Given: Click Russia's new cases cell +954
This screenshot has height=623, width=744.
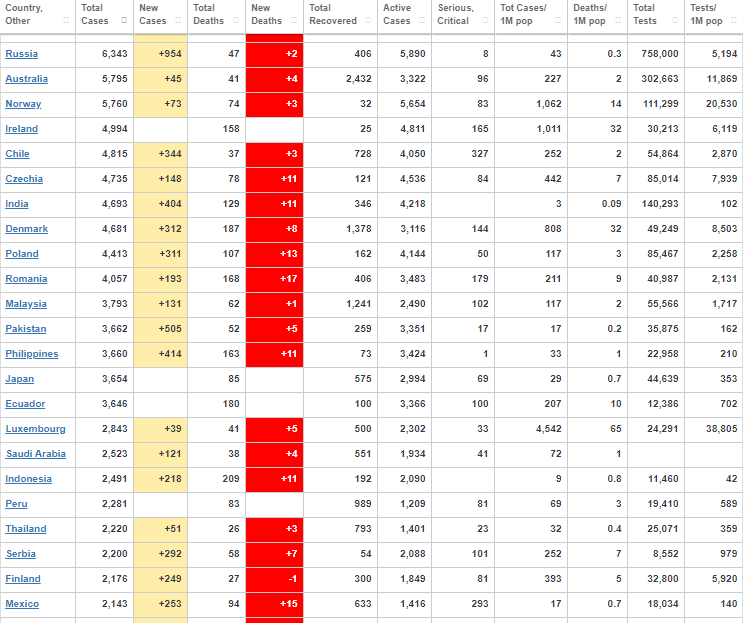Looking at the screenshot, I should pyautogui.click(x=160, y=54).
